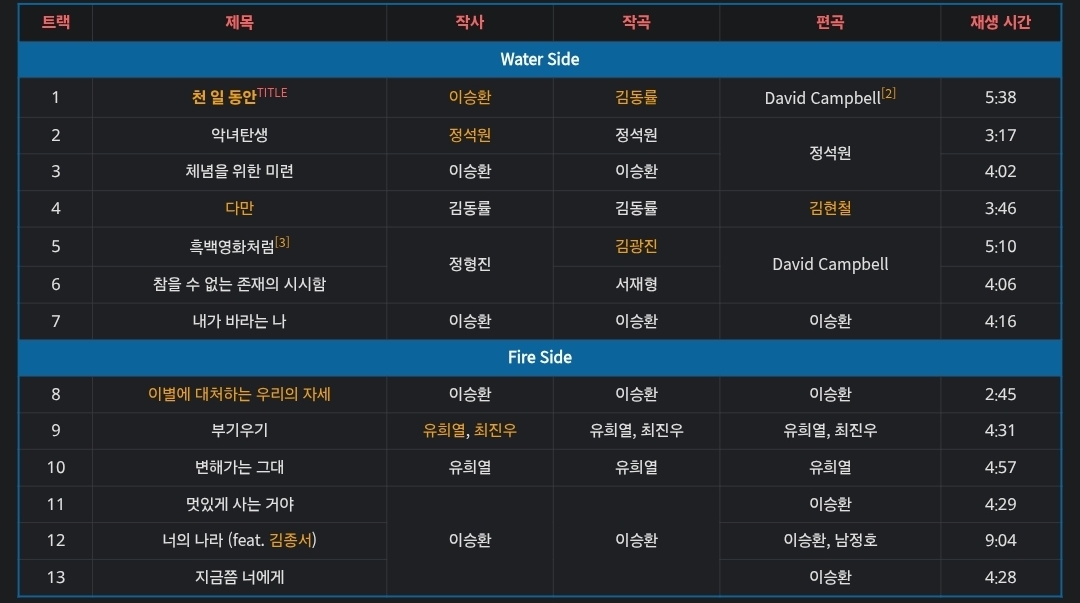
Task: Open footnote 2 next to David Campbell
Action: [888, 94]
